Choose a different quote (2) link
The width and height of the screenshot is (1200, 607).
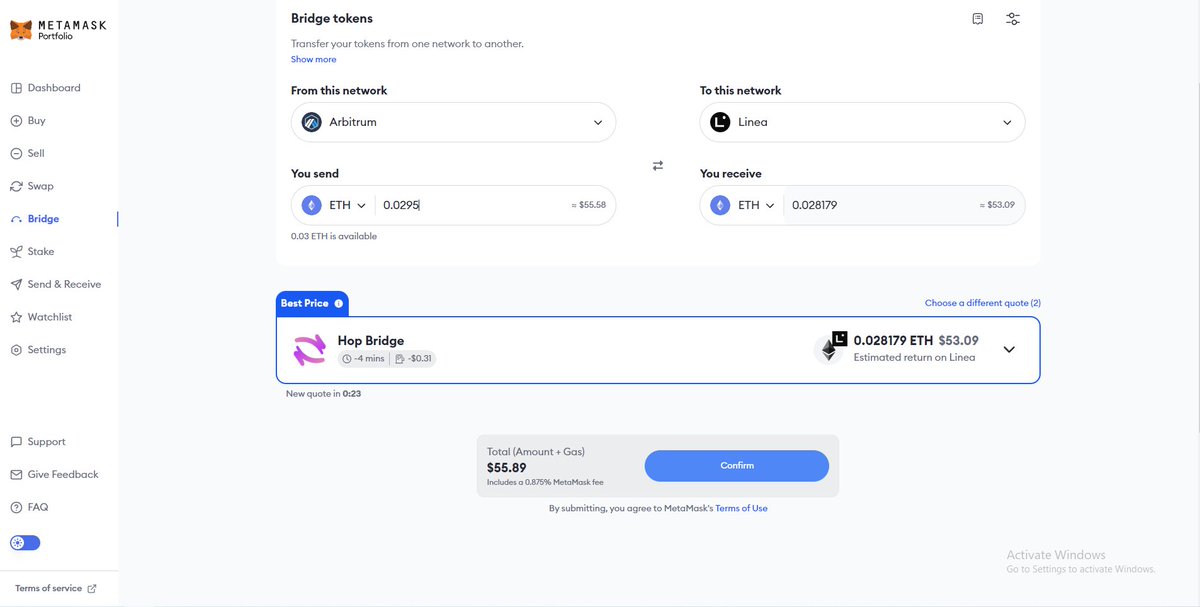click(983, 303)
